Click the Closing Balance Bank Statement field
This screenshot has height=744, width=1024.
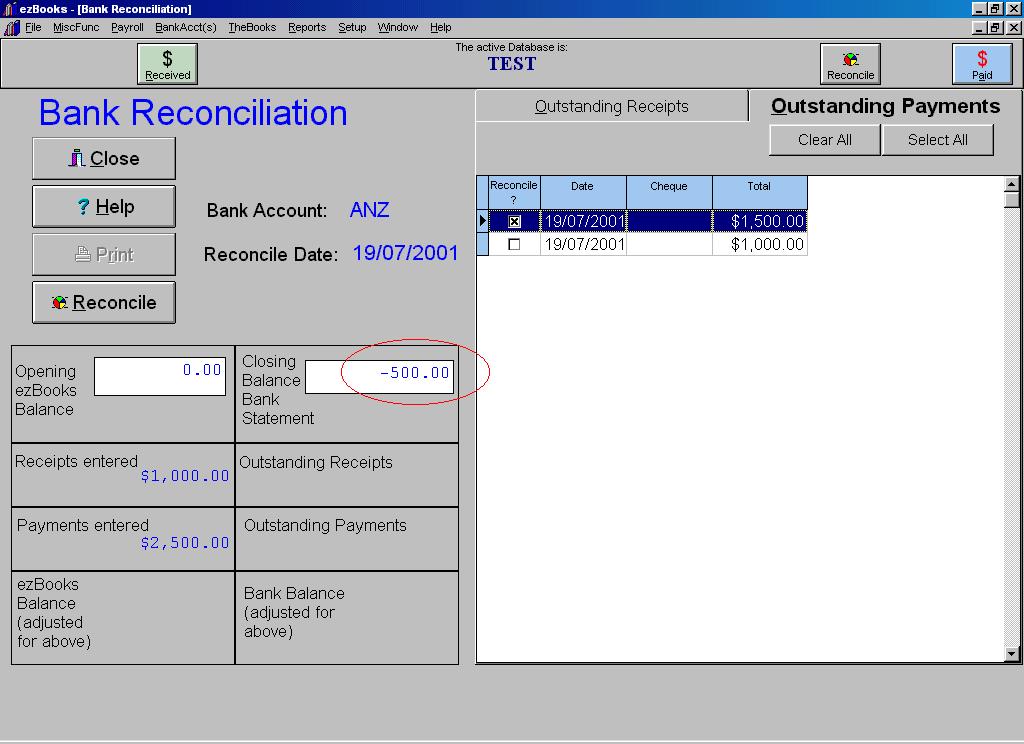click(379, 377)
